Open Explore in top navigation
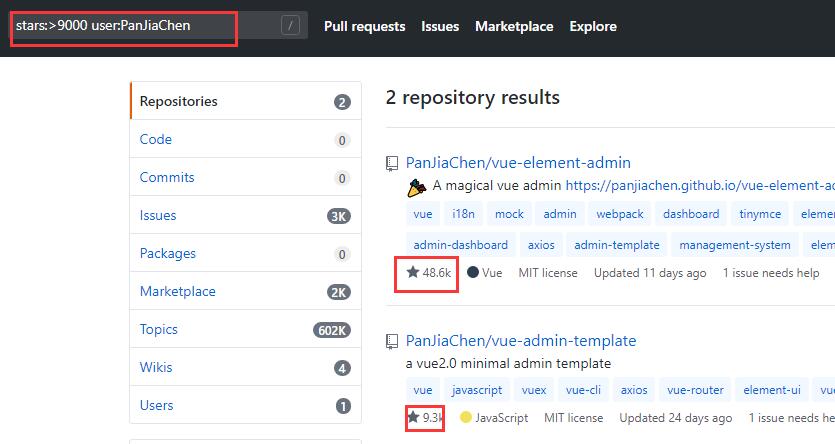 pyautogui.click(x=593, y=26)
